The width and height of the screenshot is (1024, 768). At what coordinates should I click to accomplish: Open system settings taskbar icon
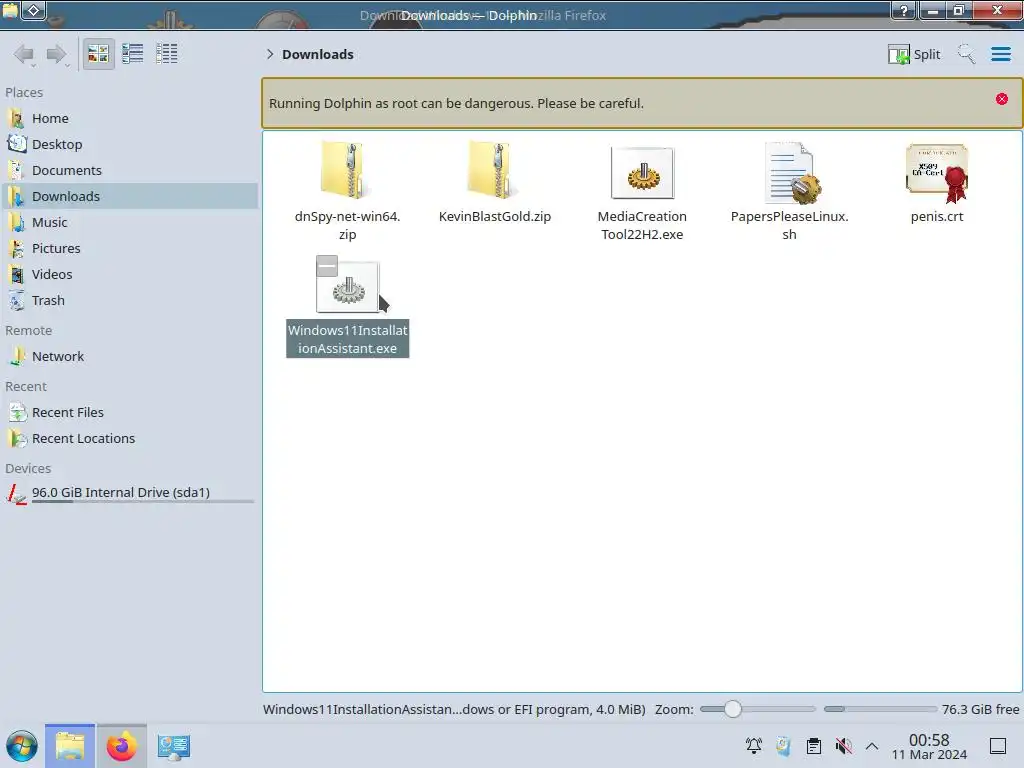point(174,746)
